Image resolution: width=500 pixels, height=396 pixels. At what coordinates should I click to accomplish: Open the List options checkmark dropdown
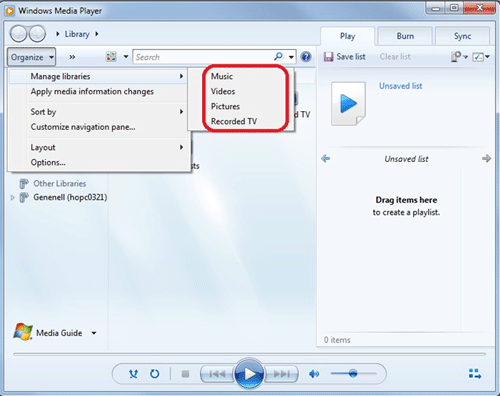tap(481, 57)
